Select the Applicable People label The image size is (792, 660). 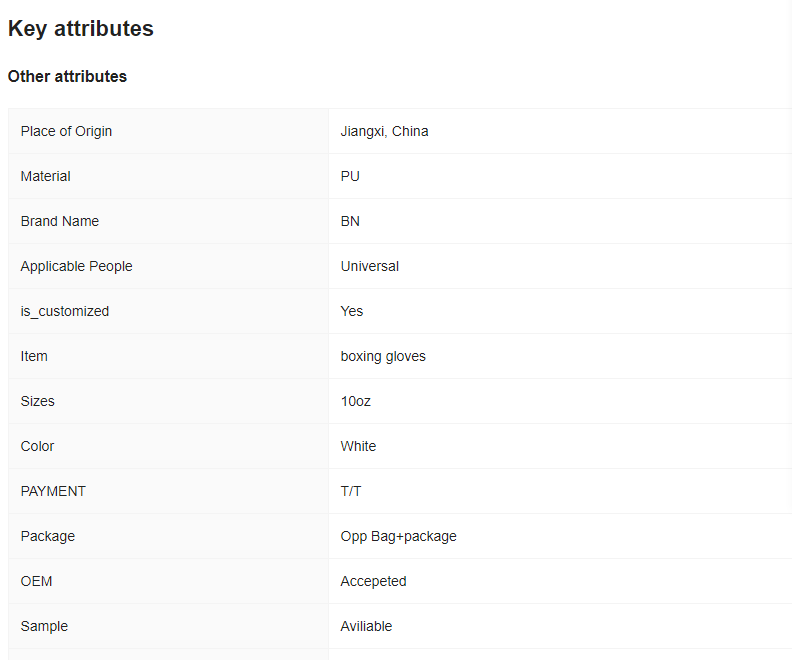click(x=76, y=266)
